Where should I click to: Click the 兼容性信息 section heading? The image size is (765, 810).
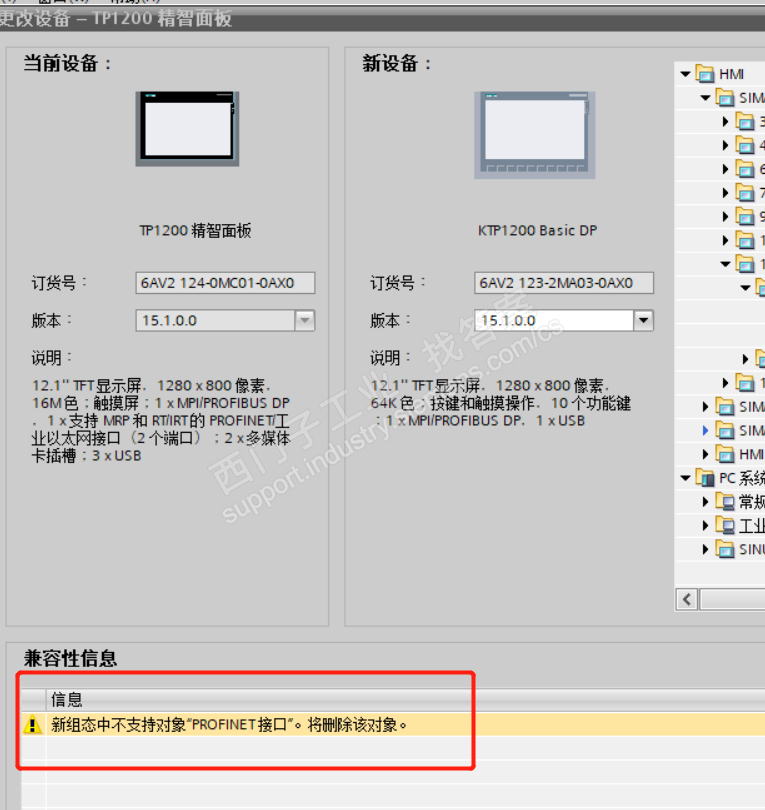tap(70, 659)
